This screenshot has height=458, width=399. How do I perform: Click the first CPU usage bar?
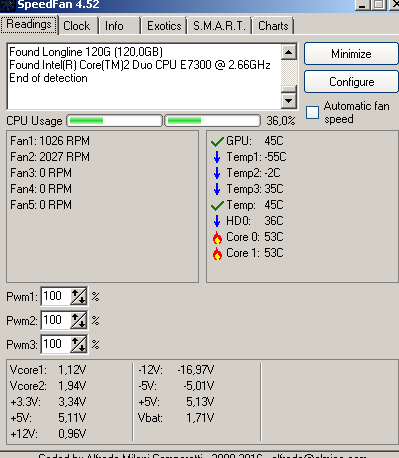[115, 121]
